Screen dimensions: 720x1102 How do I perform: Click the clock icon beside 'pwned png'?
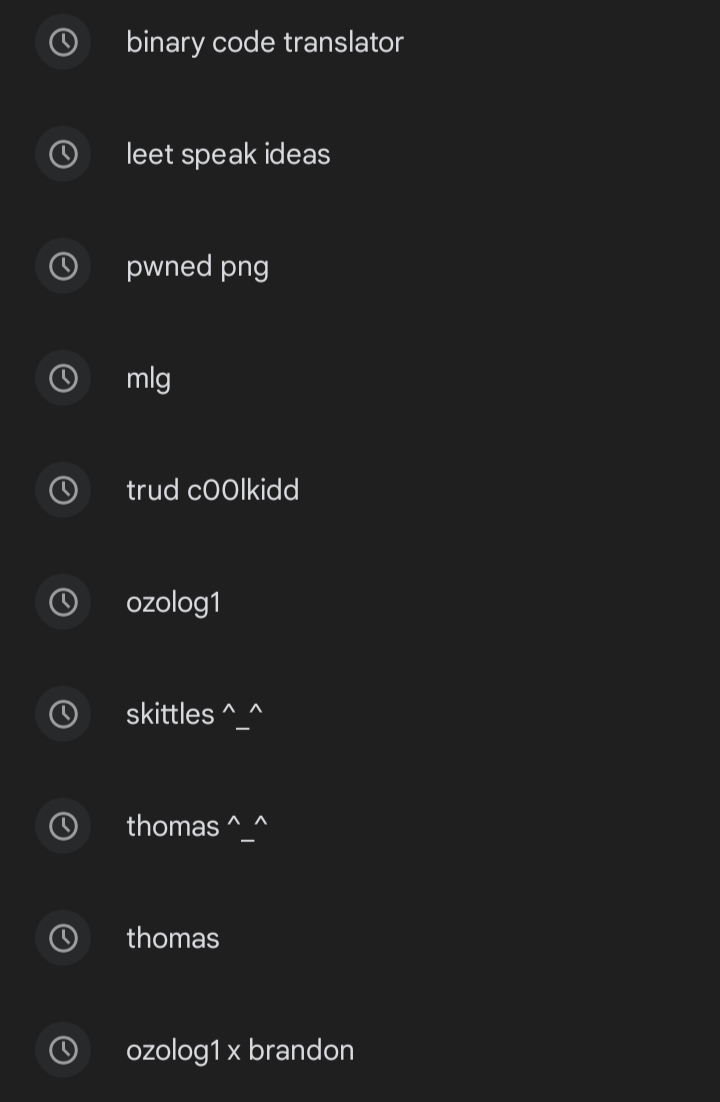pyautogui.click(x=63, y=266)
